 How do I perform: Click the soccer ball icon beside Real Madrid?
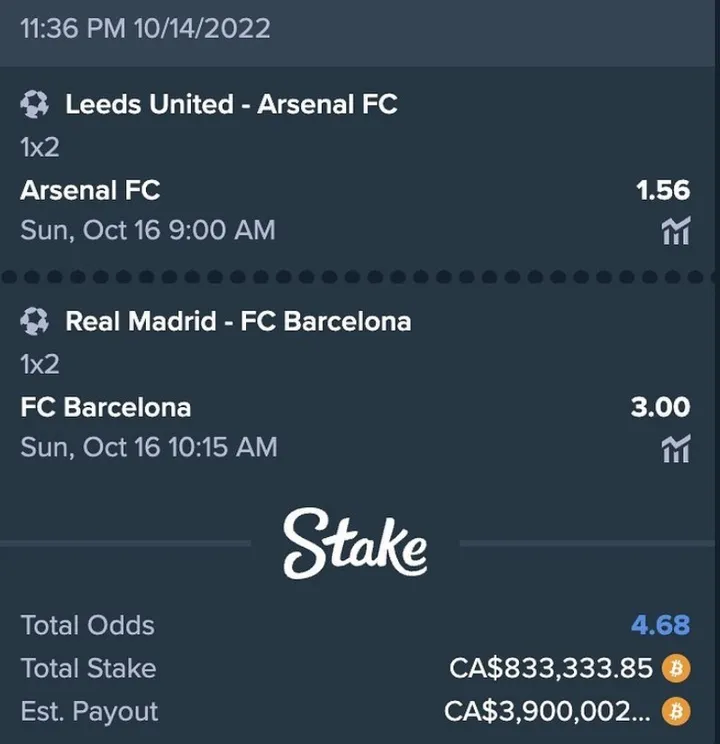(x=35, y=321)
